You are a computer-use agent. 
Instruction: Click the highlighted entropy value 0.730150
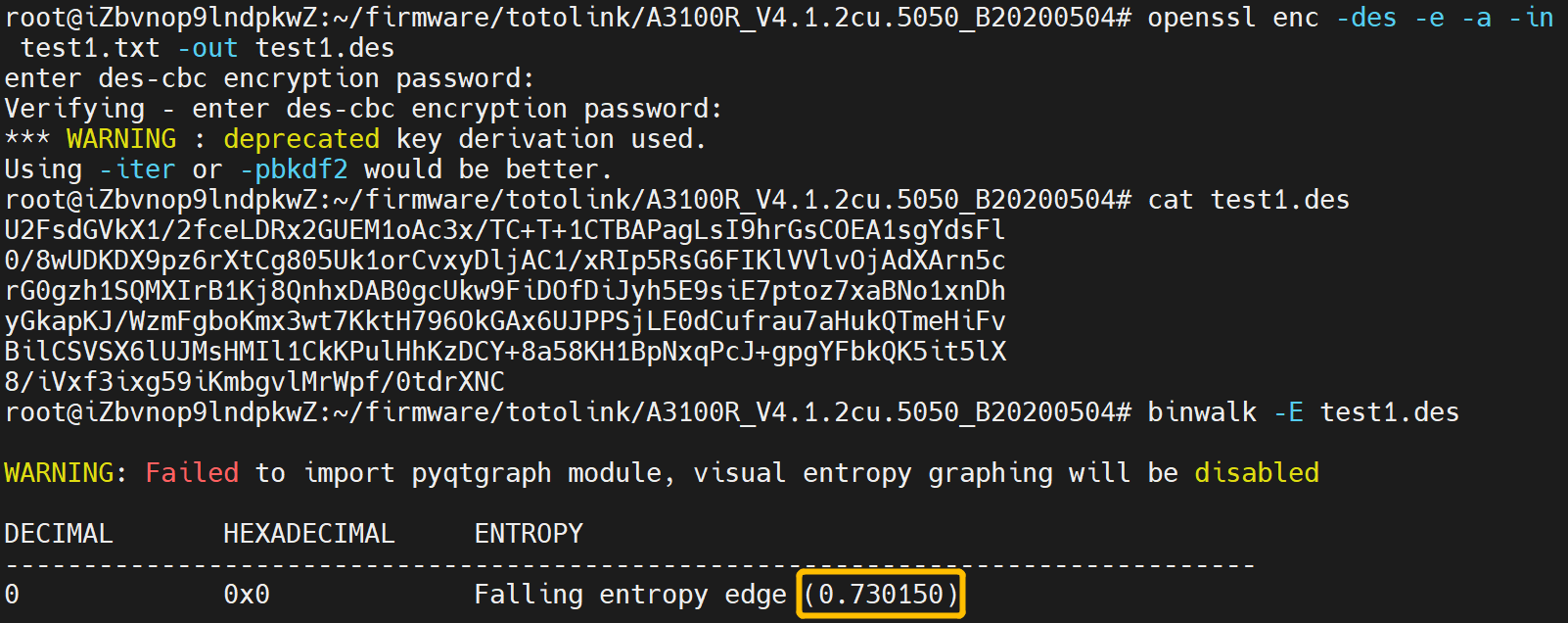881,594
